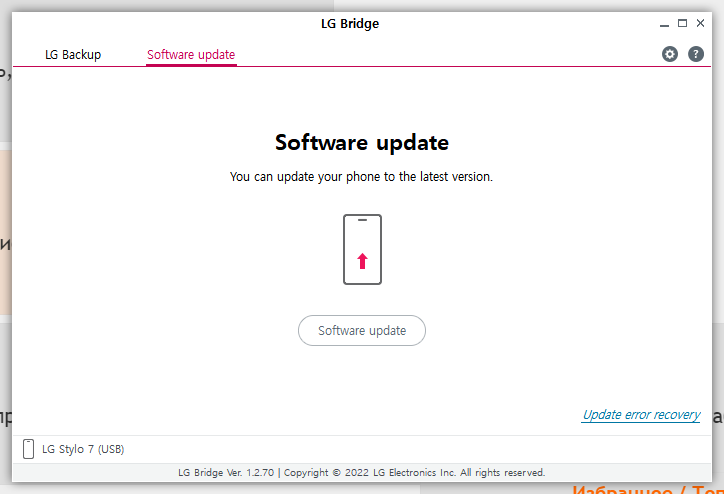724x494 pixels.
Task: Click the phone with arrow update illustration
Action: [x=362, y=249]
